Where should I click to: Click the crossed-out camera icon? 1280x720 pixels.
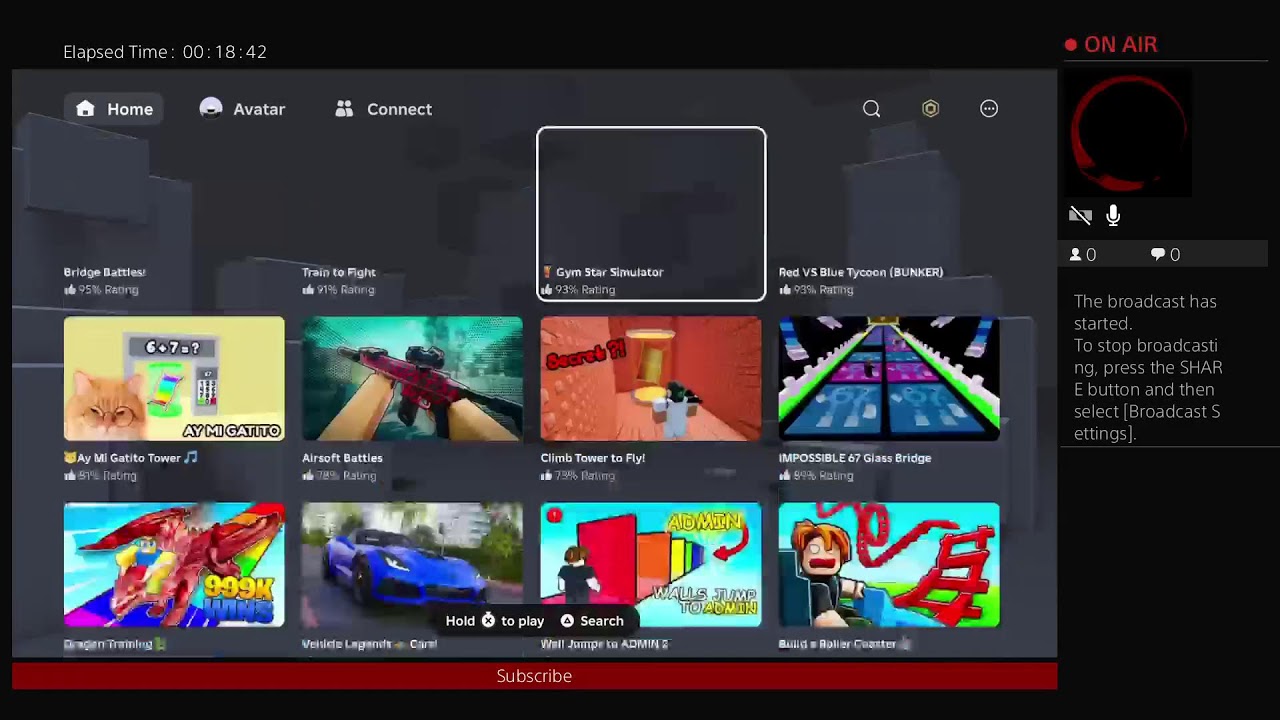point(1080,215)
